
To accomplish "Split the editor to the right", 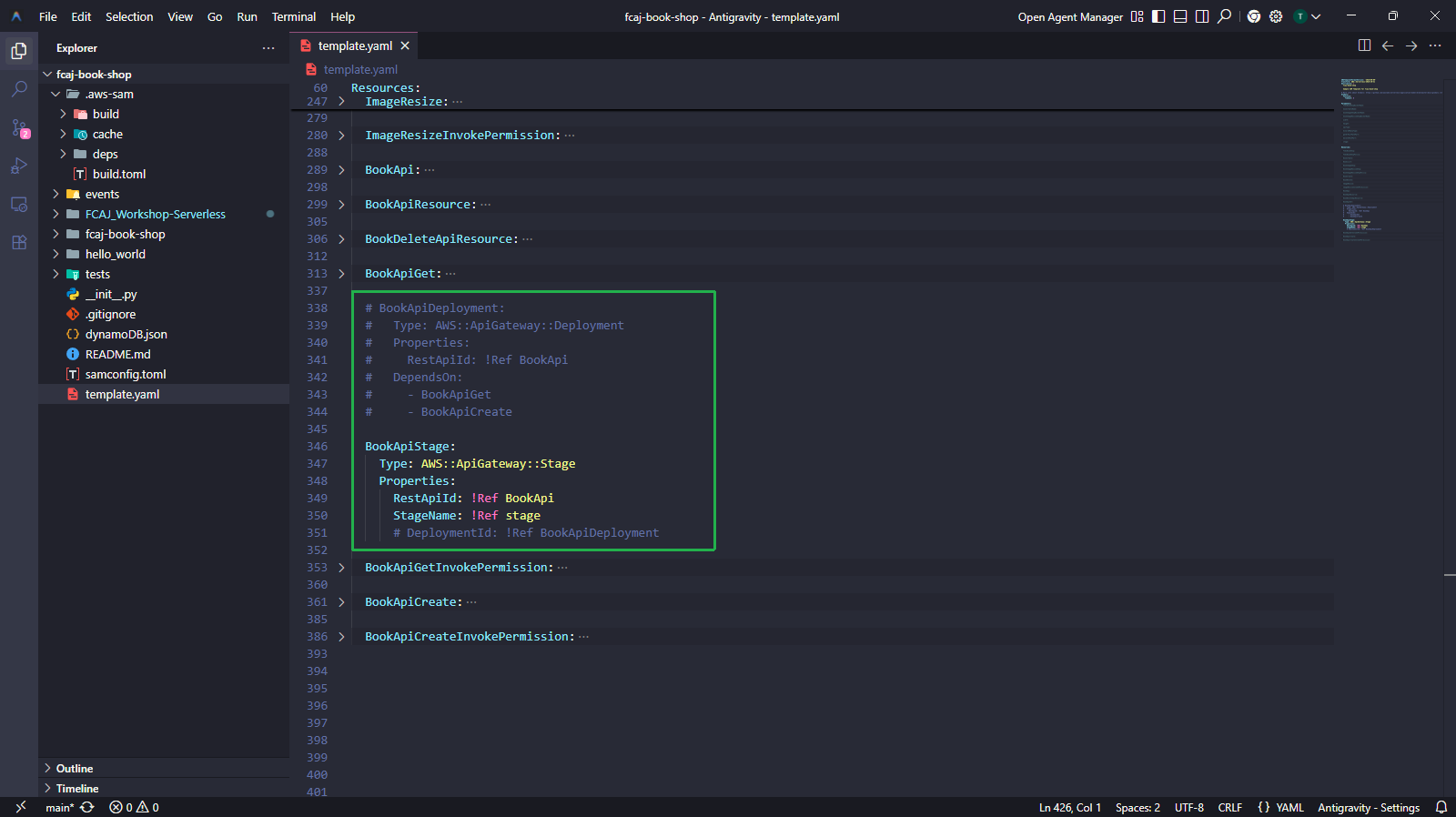I will point(1364,45).
